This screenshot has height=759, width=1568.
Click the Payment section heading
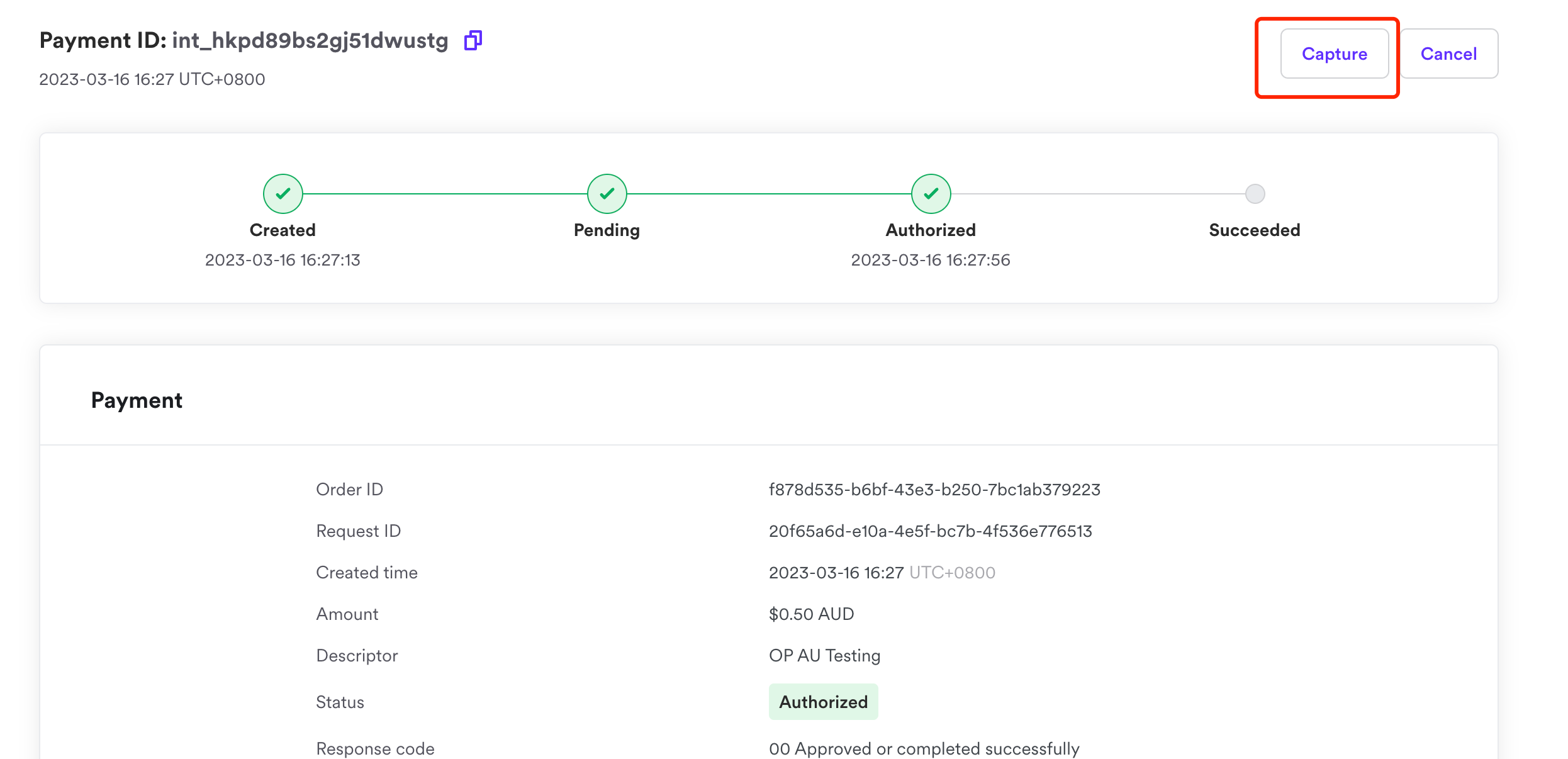click(137, 400)
